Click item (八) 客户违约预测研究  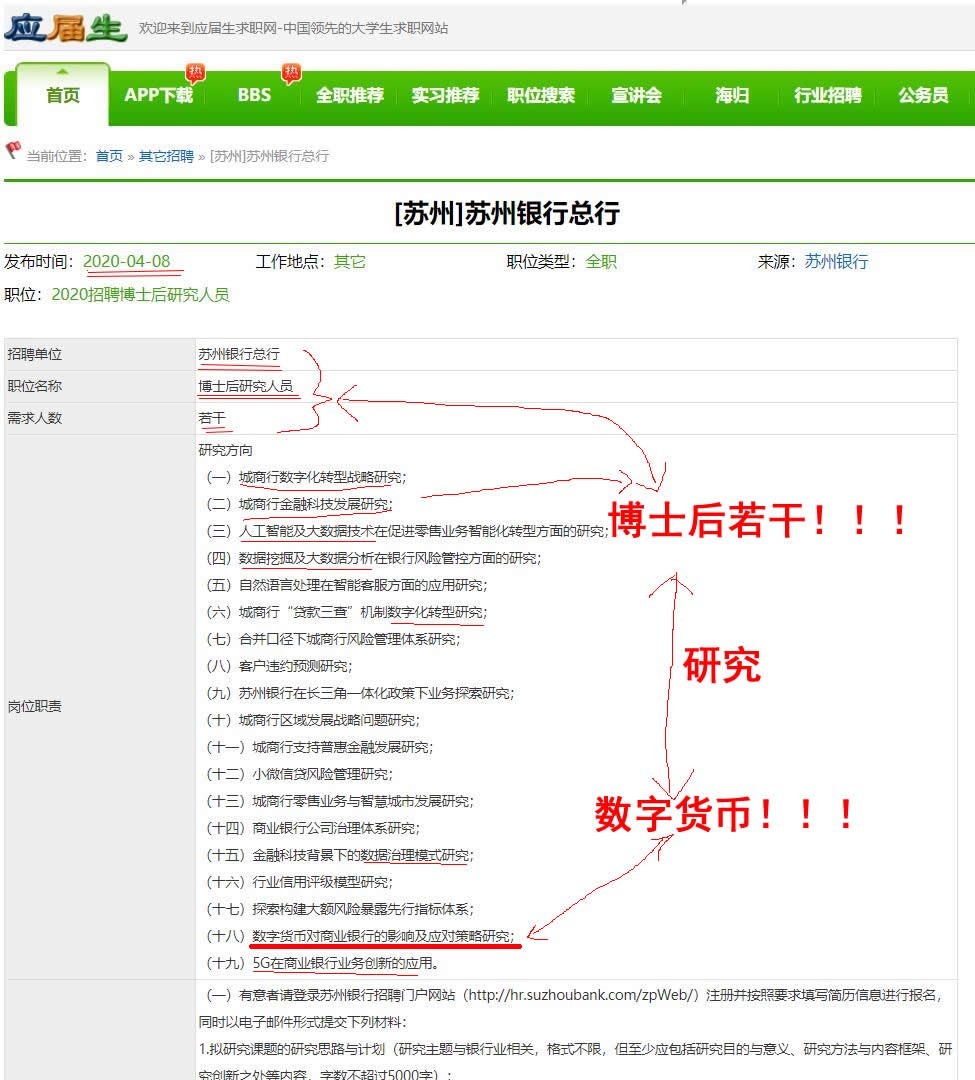pyautogui.click(x=279, y=666)
